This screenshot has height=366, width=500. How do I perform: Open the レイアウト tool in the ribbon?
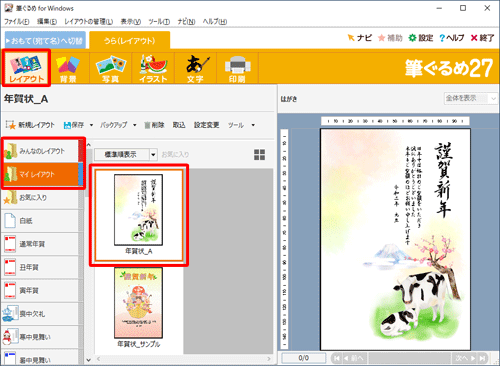click(x=26, y=68)
